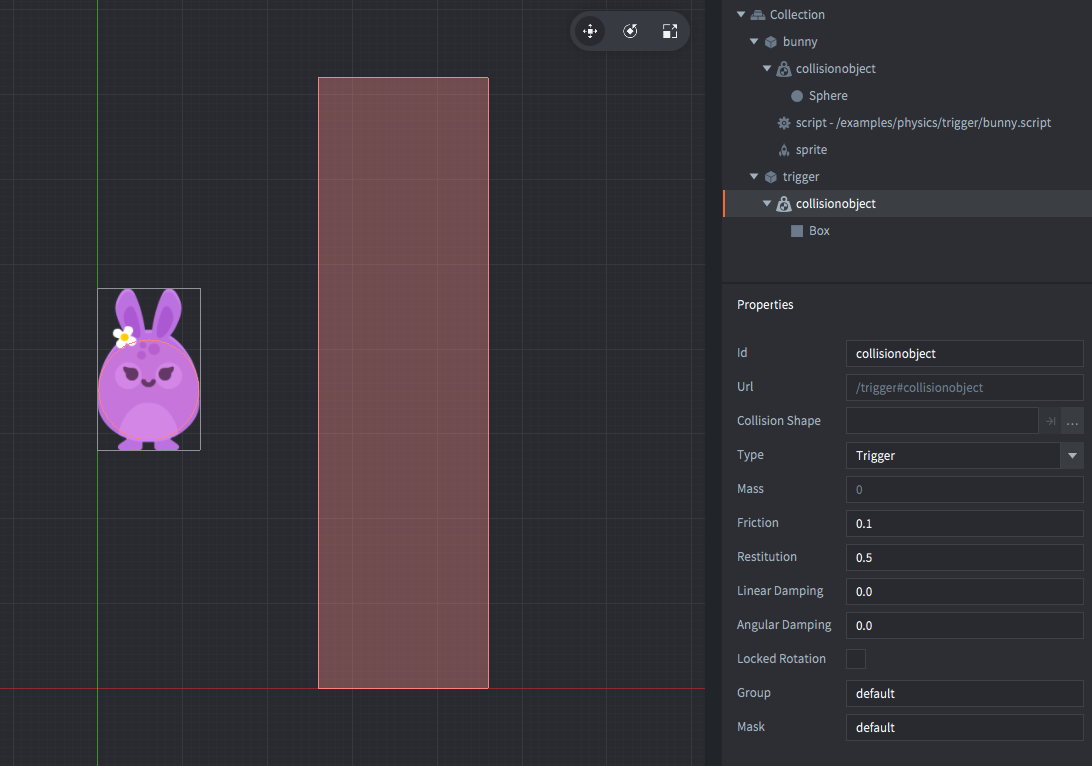Viewport: 1092px width, 766px height.
Task: Click the Friction value field
Action: point(963,523)
